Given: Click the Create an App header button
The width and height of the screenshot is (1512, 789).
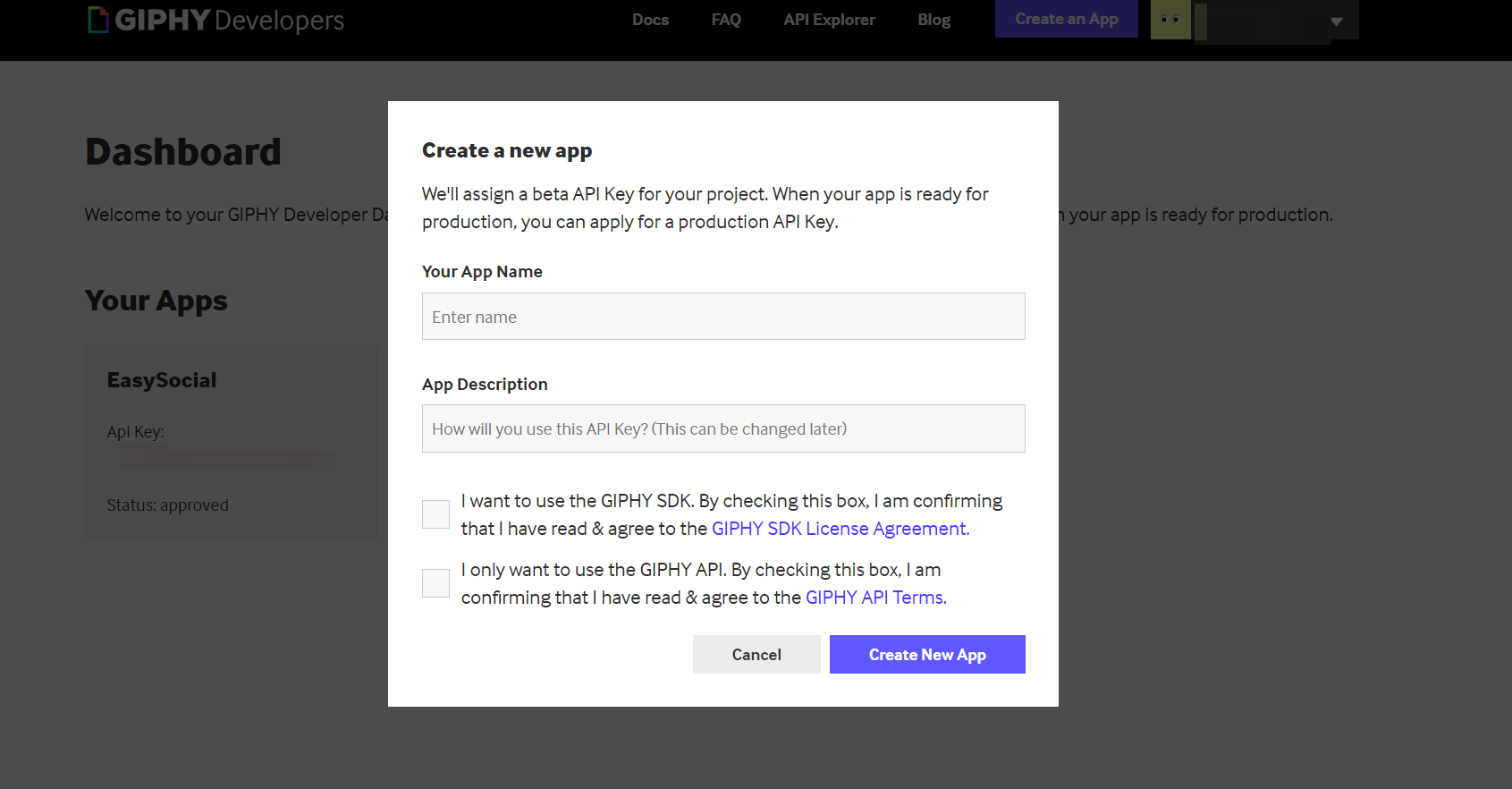Looking at the screenshot, I should 1066,19.
